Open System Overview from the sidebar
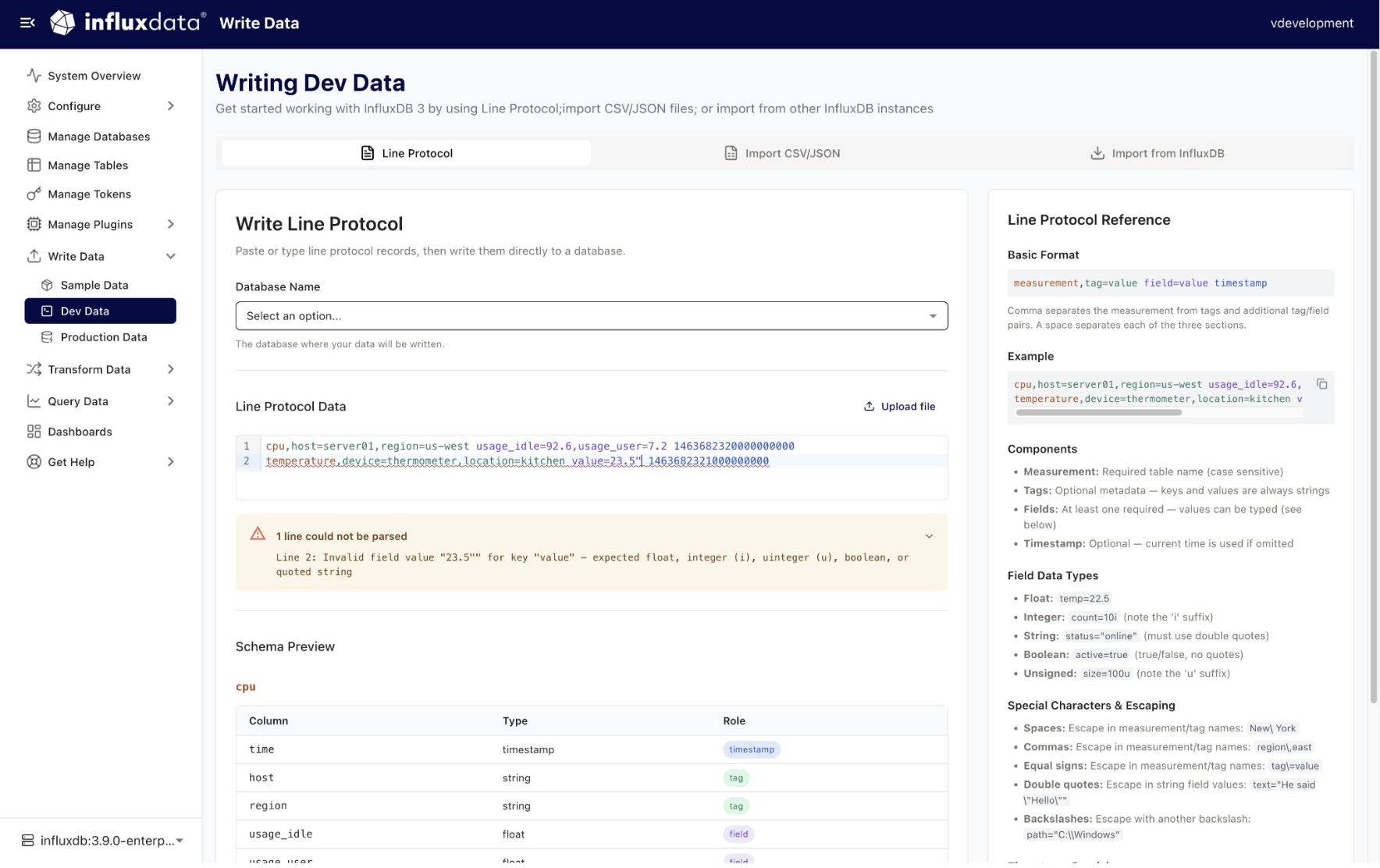The height and width of the screenshot is (868, 1380). [93, 75]
